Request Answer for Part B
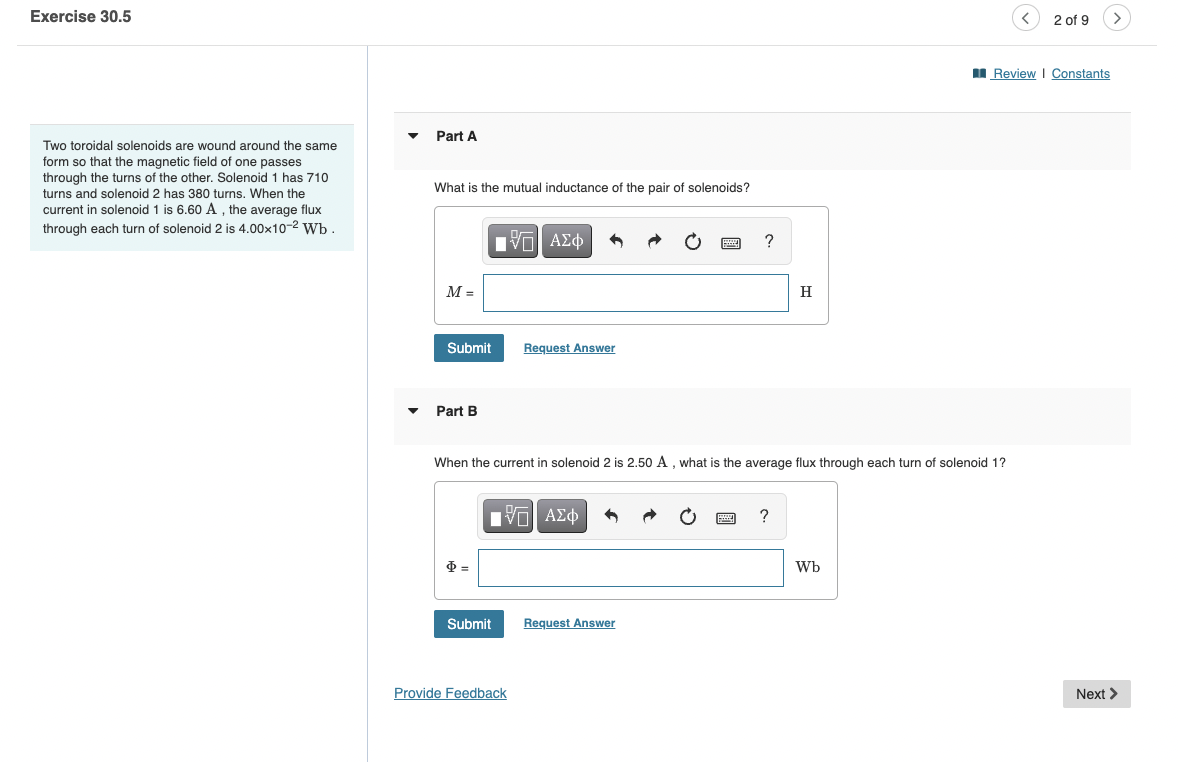This screenshot has height=762, width=1178. tap(569, 623)
